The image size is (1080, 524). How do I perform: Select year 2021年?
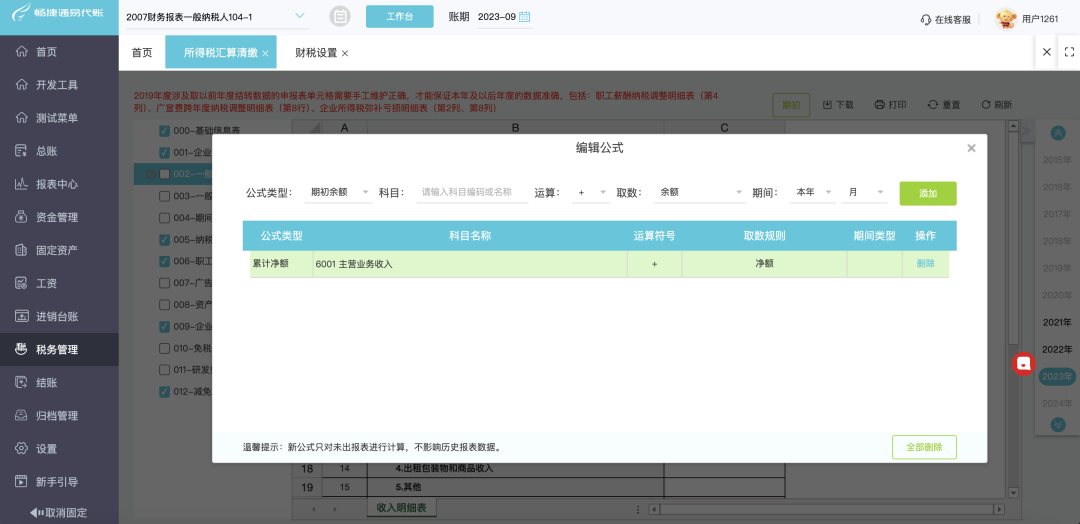coord(1057,322)
